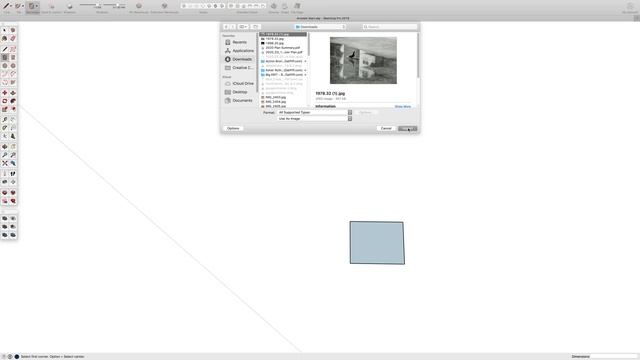Choose the Protractor tool
The width and height of the screenshot is (640, 360).
[x=4, y=128]
